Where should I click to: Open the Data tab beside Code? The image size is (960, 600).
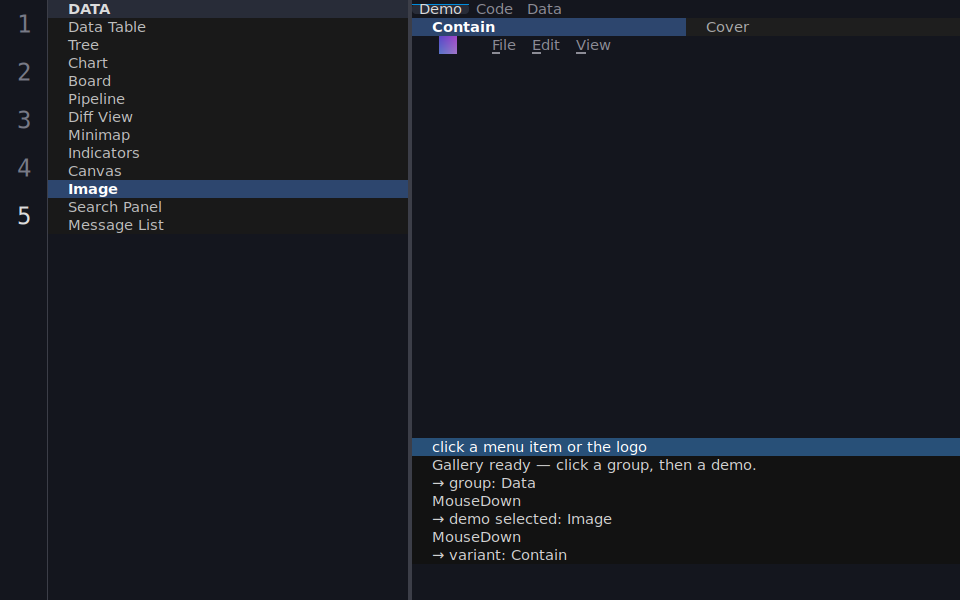pyautogui.click(x=544, y=9)
